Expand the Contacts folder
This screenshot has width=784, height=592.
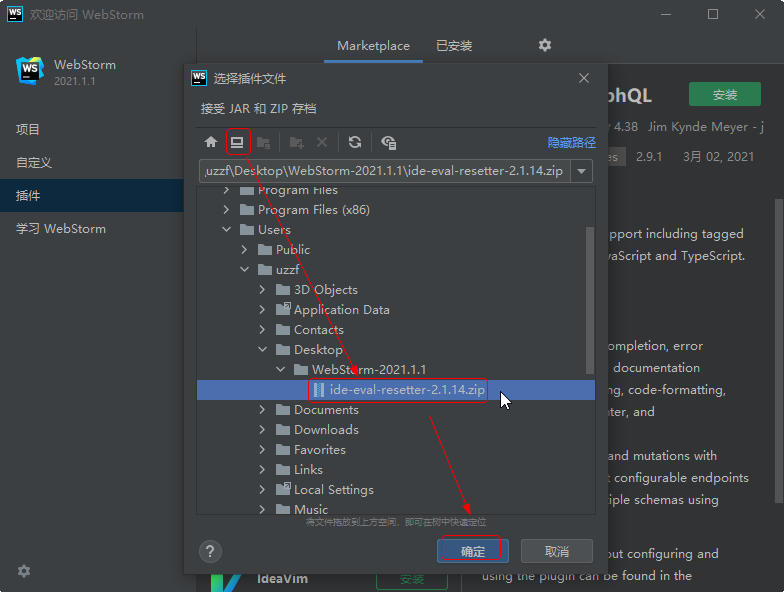[x=262, y=330]
